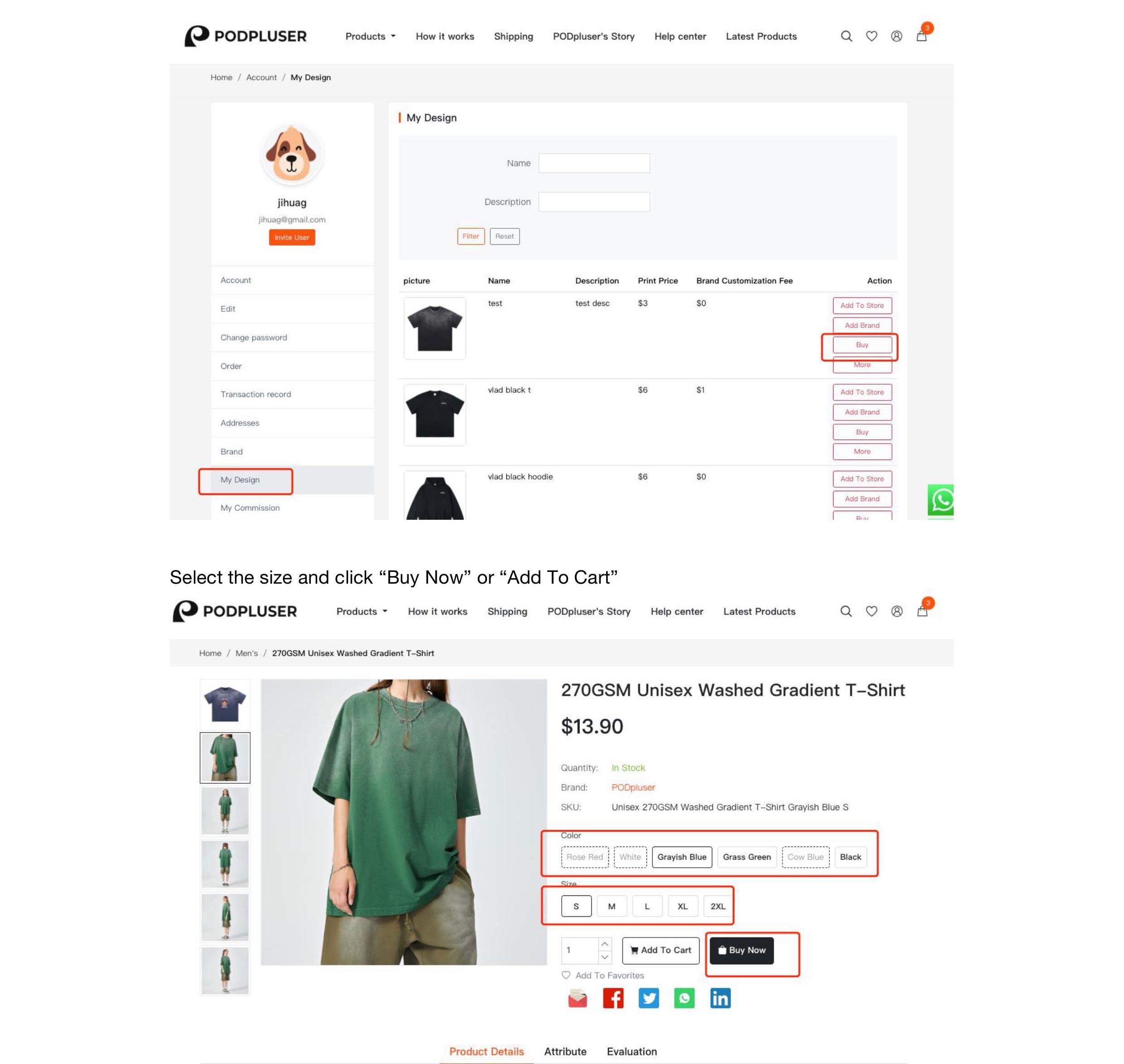Image resolution: width=1124 pixels, height=1064 pixels.
Task: Select the 2XL size option
Action: pos(717,906)
